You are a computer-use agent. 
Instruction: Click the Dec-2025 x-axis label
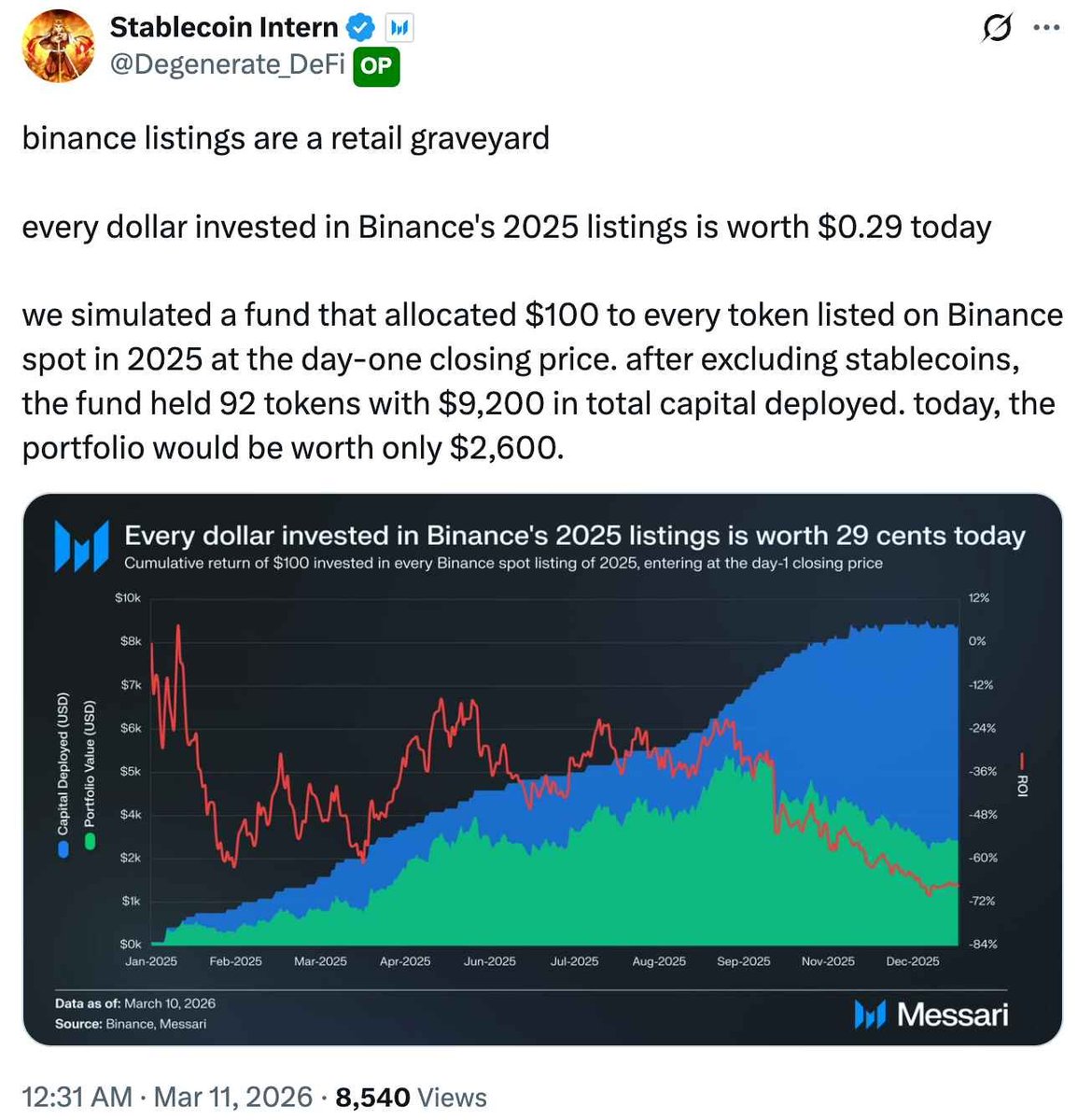click(912, 961)
